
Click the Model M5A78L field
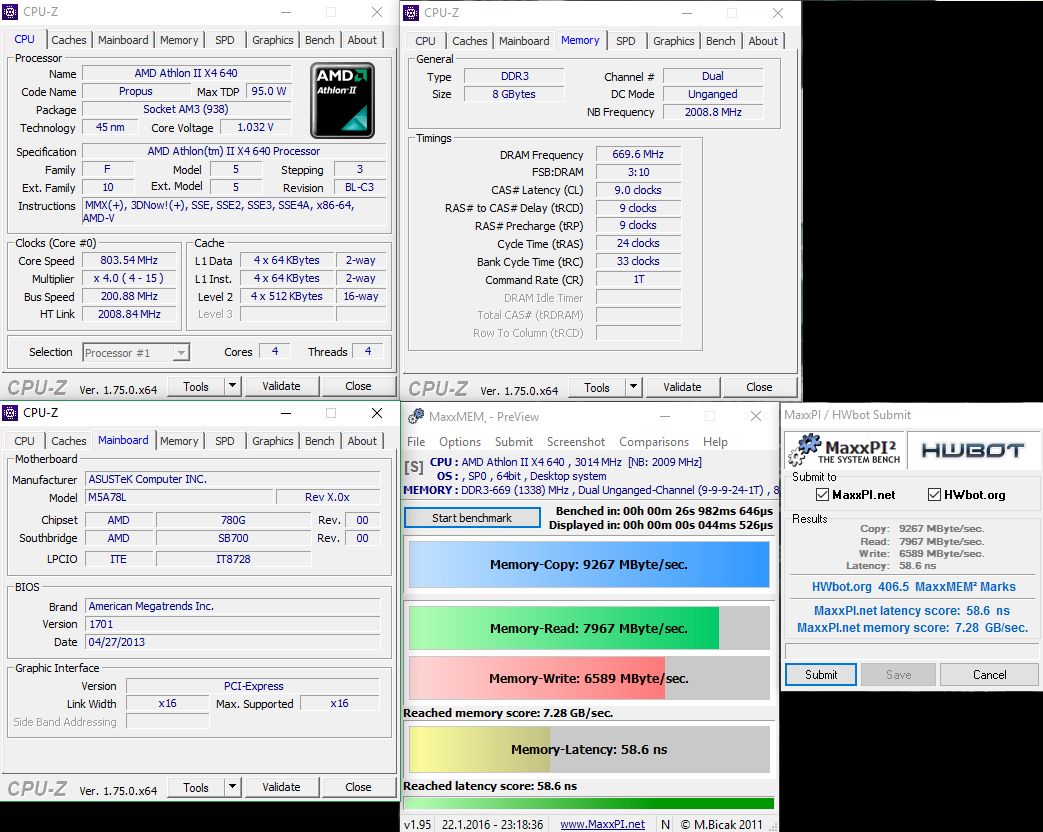(x=180, y=497)
